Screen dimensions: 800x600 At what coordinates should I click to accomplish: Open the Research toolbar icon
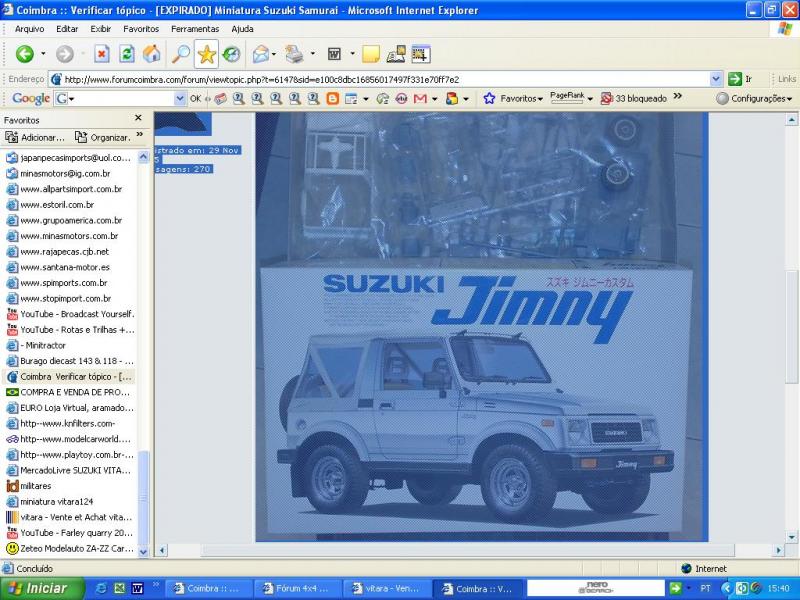click(x=396, y=54)
